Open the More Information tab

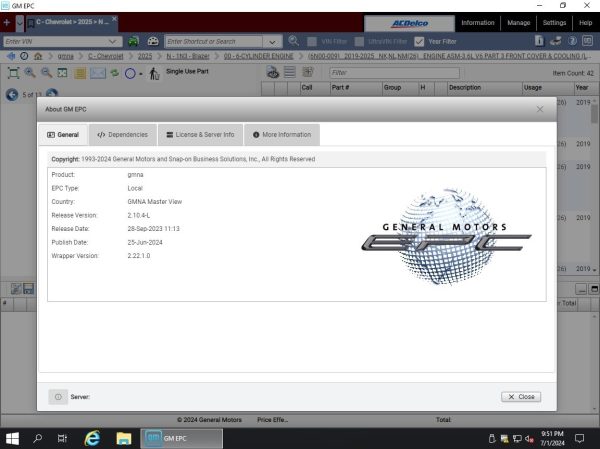pos(282,135)
